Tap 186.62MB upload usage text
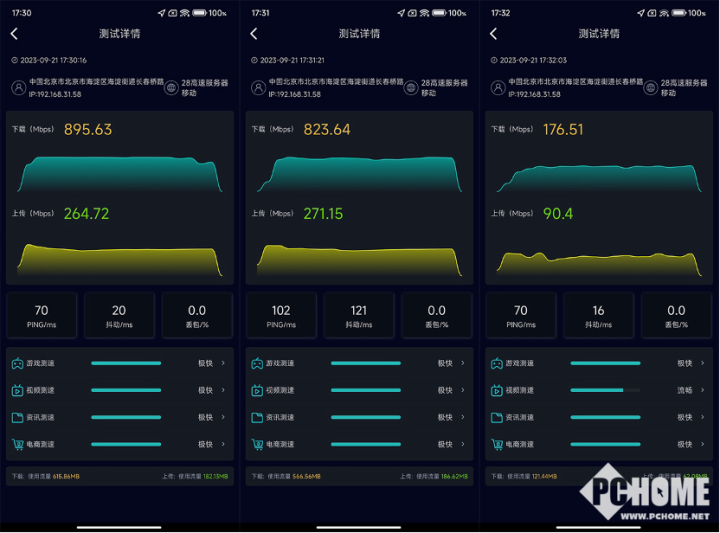The image size is (720, 533). click(x=454, y=477)
